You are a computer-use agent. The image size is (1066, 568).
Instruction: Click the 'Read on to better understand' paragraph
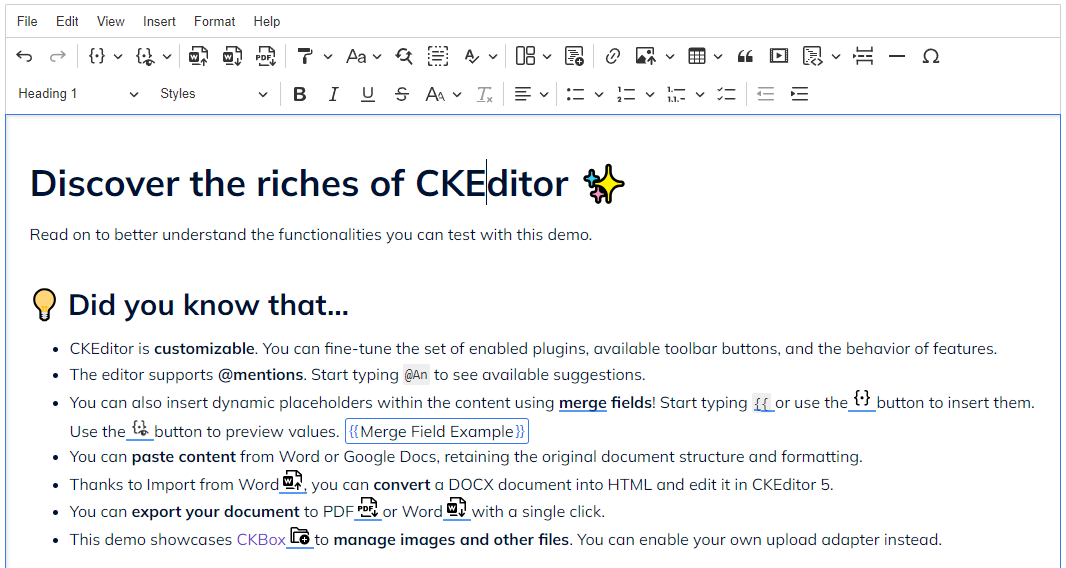point(311,235)
